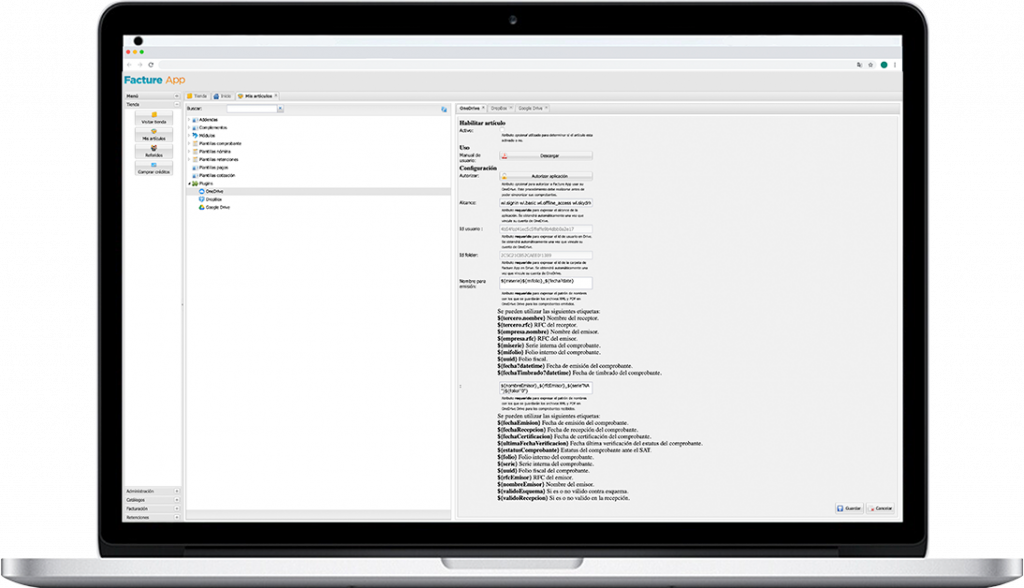
Task: Switch to the Inicio tab
Action: (x=225, y=96)
